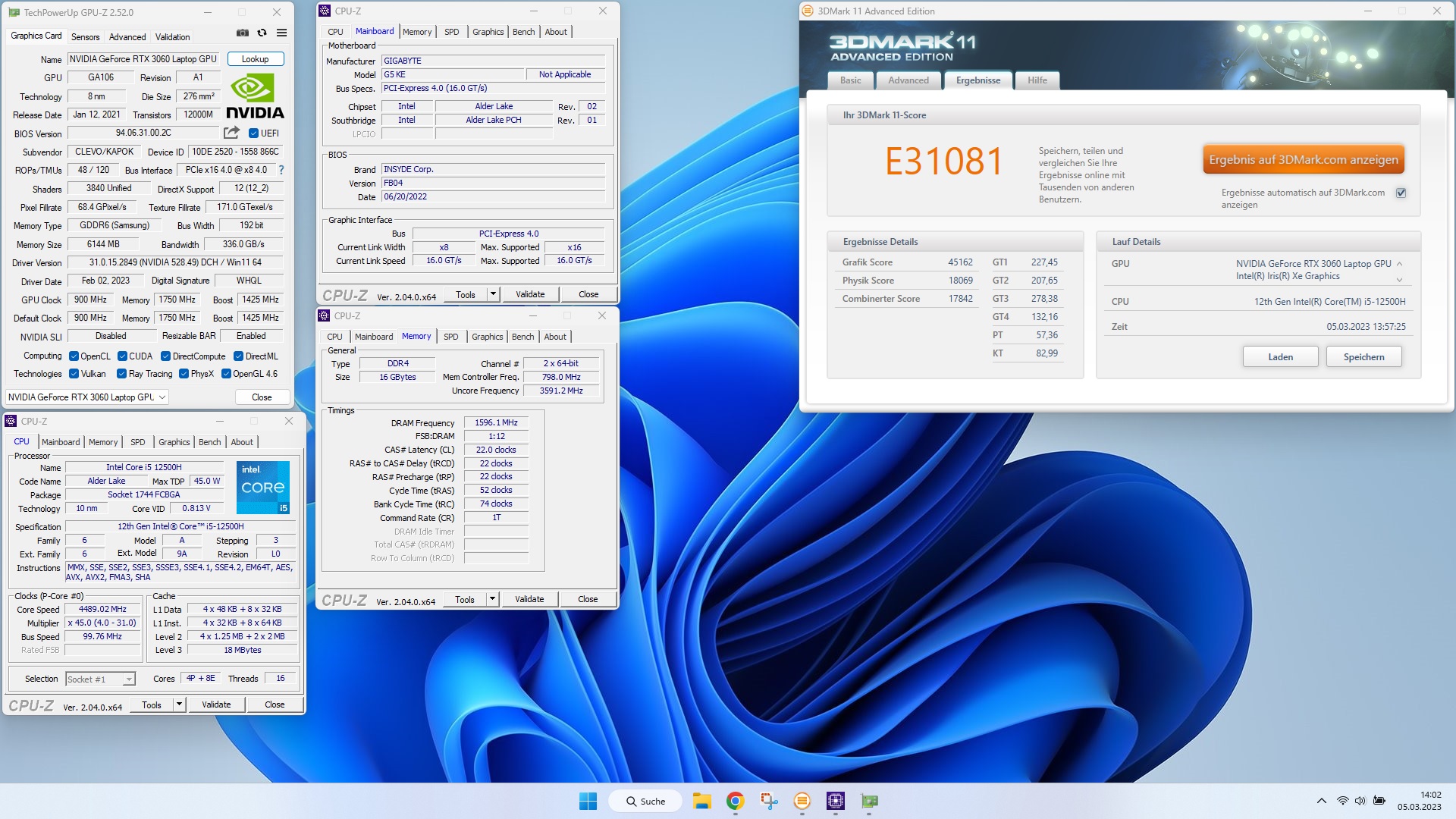Screen dimensions: 1456x819
Task: Click the Bus Interface question mark icon
Action: point(281,170)
